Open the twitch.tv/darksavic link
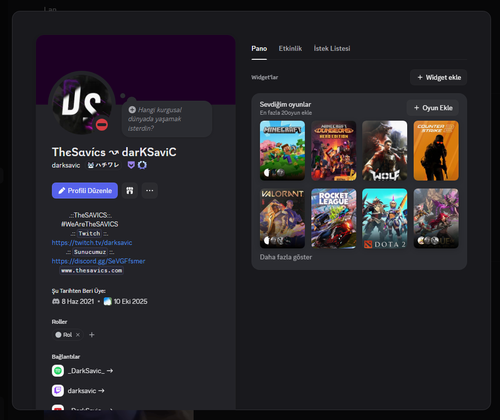This screenshot has width=500, height=420. click(x=92, y=243)
